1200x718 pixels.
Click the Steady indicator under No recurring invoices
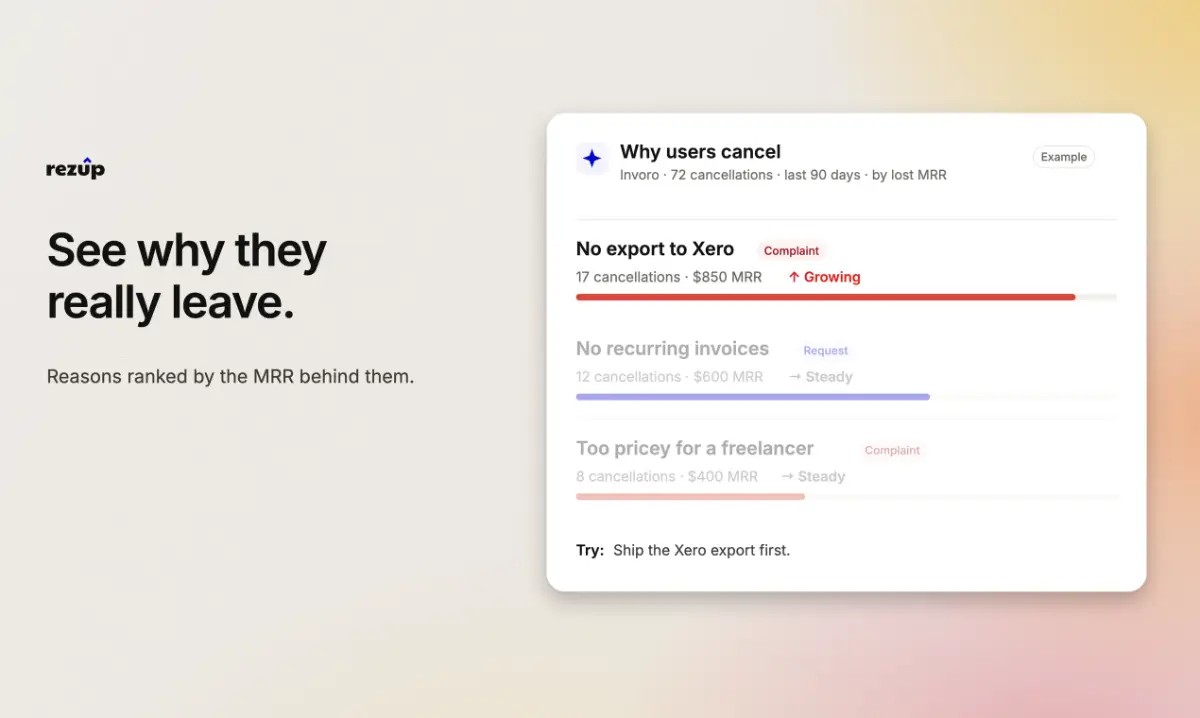[x=820, y=377]
